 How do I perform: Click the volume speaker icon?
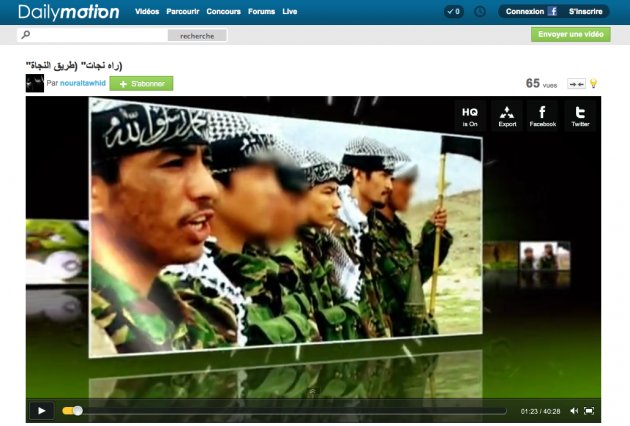(x=573, y=411)
